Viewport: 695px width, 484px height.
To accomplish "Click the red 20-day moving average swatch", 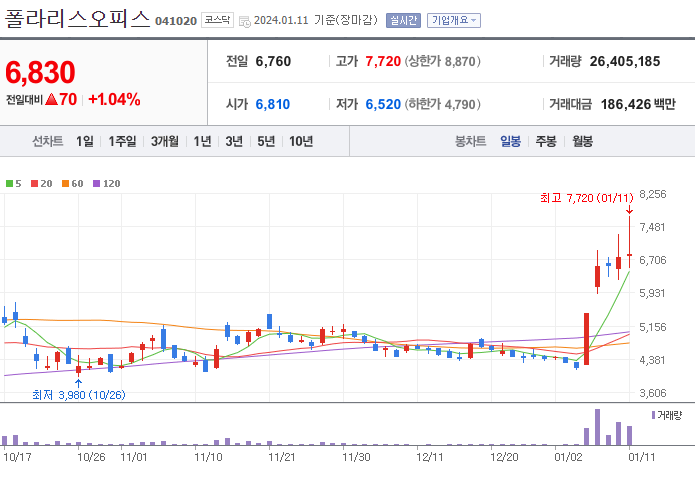I will pos(35,183).
